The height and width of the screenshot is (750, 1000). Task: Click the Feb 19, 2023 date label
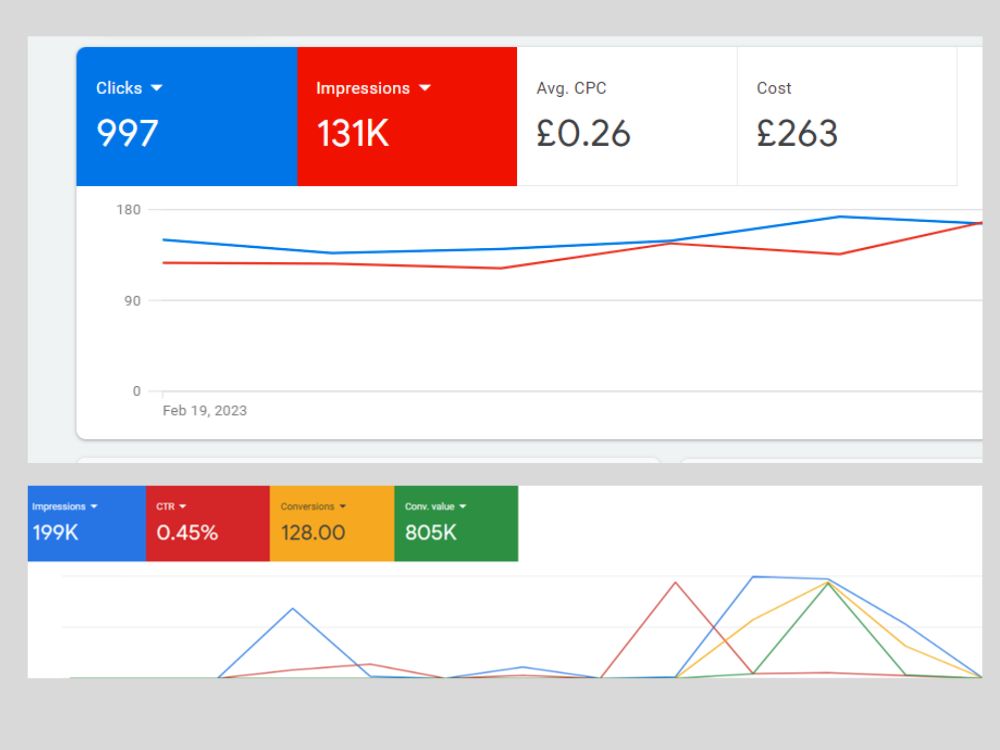click(x=205, y=411)
